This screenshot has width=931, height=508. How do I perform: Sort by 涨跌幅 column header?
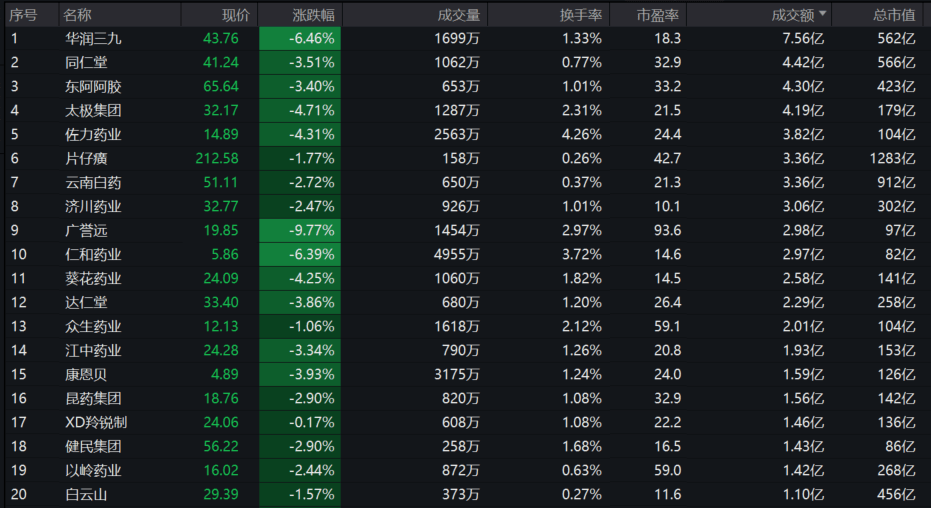[x=313, y=15]
